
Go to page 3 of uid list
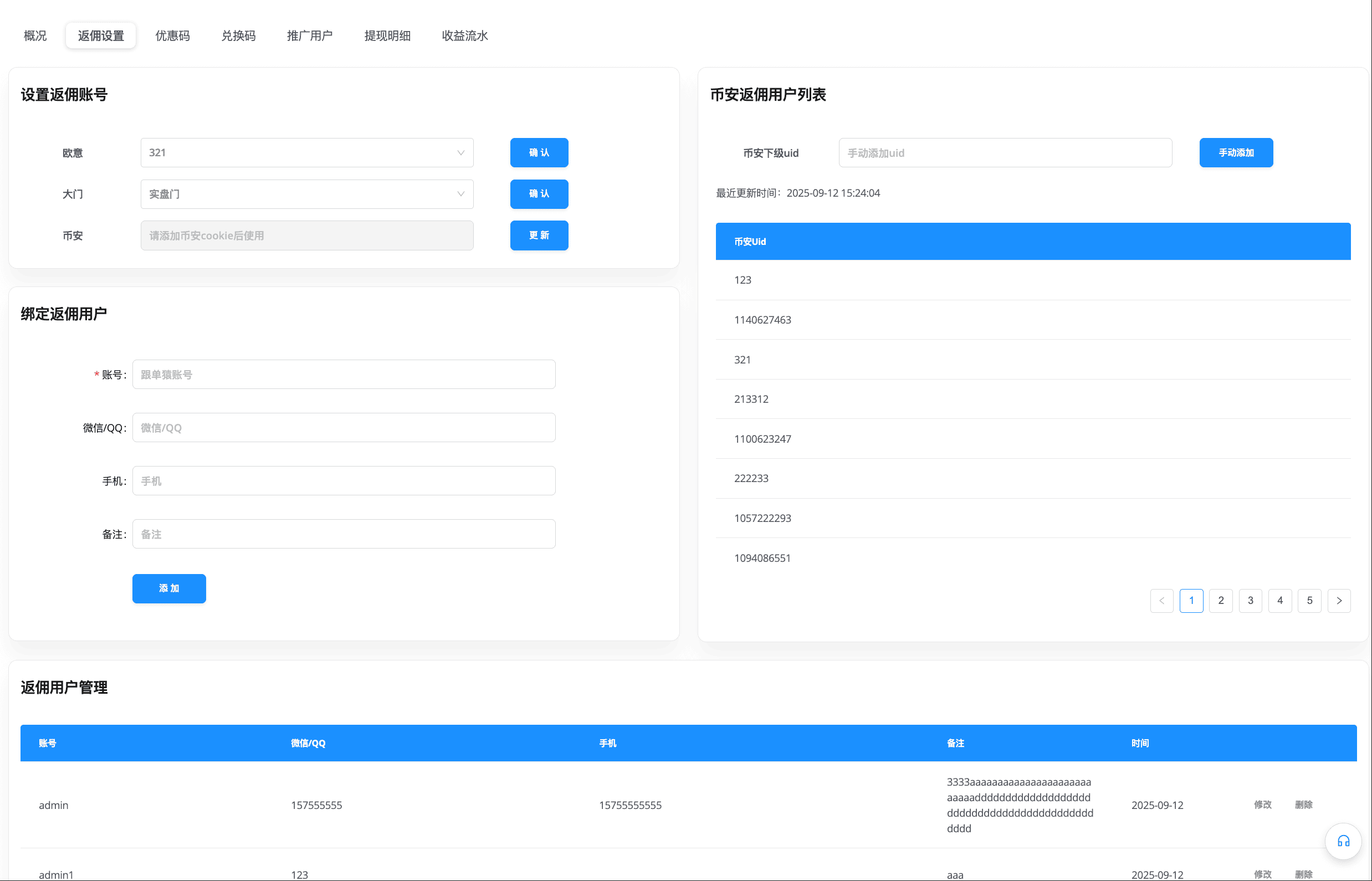1250,601
